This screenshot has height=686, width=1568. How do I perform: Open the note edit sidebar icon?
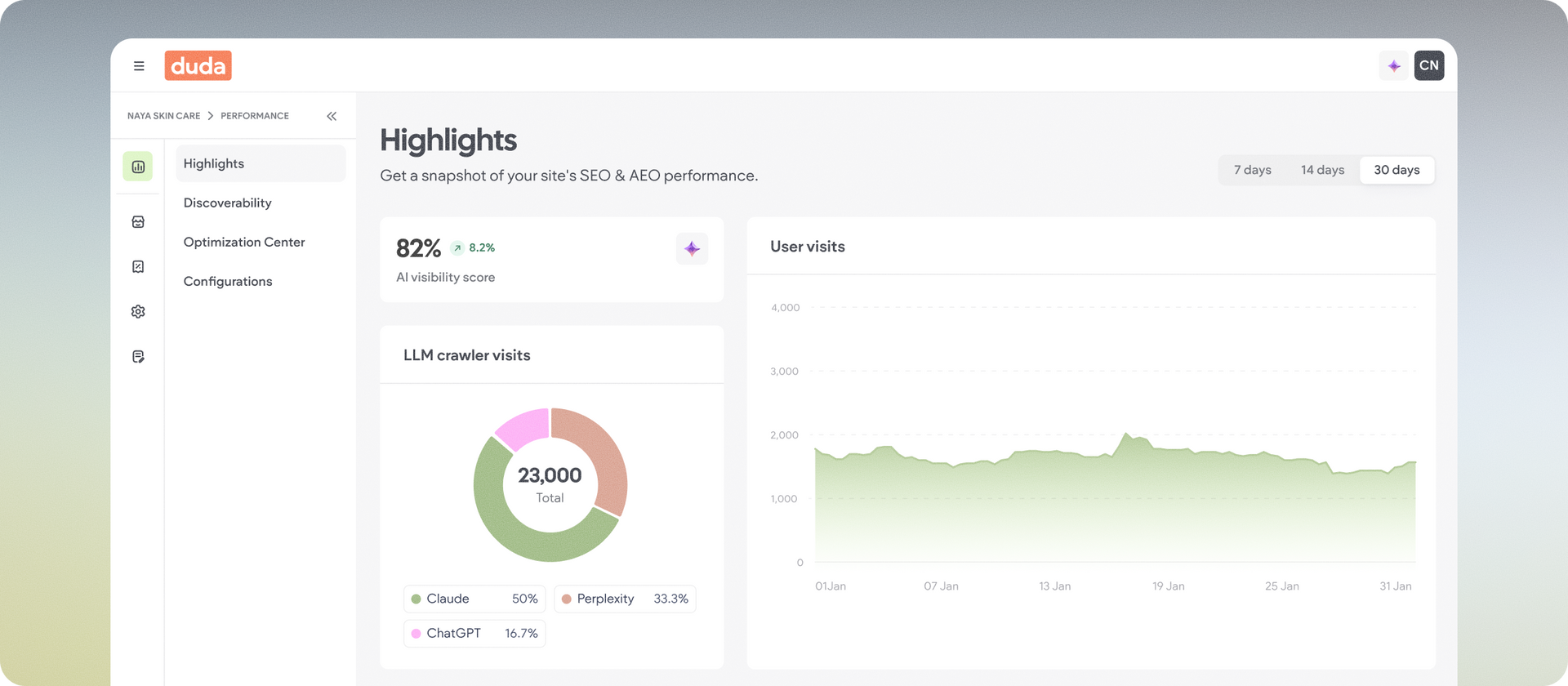pos(138,357)
